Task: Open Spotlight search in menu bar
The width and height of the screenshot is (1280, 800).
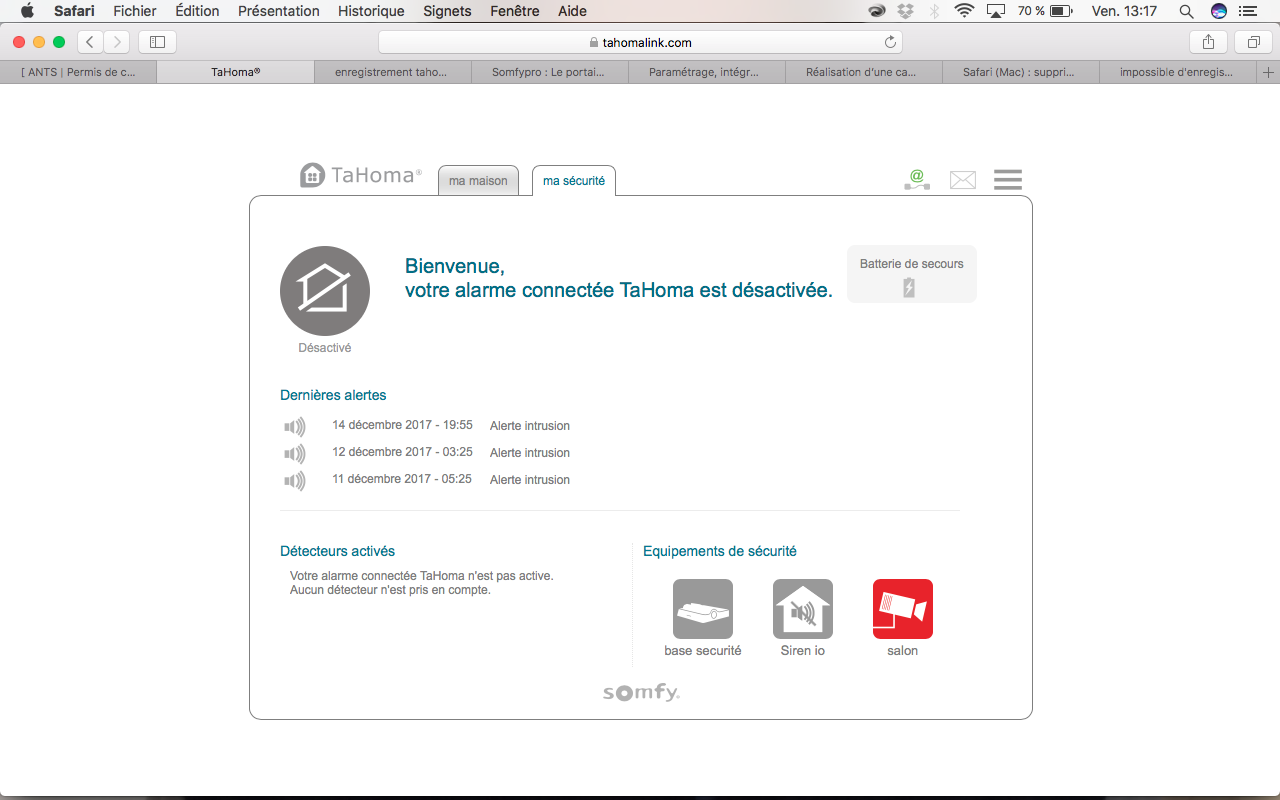Action: [x=1186, y=11]
